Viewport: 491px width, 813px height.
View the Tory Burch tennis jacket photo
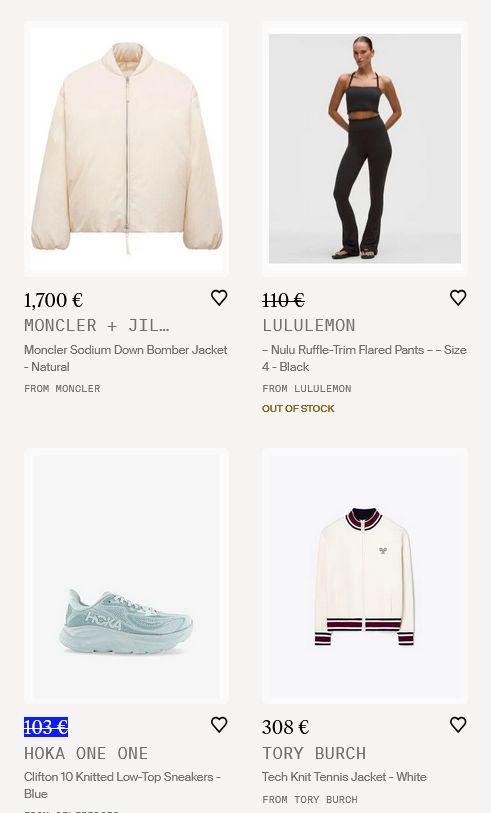(364, 576)
